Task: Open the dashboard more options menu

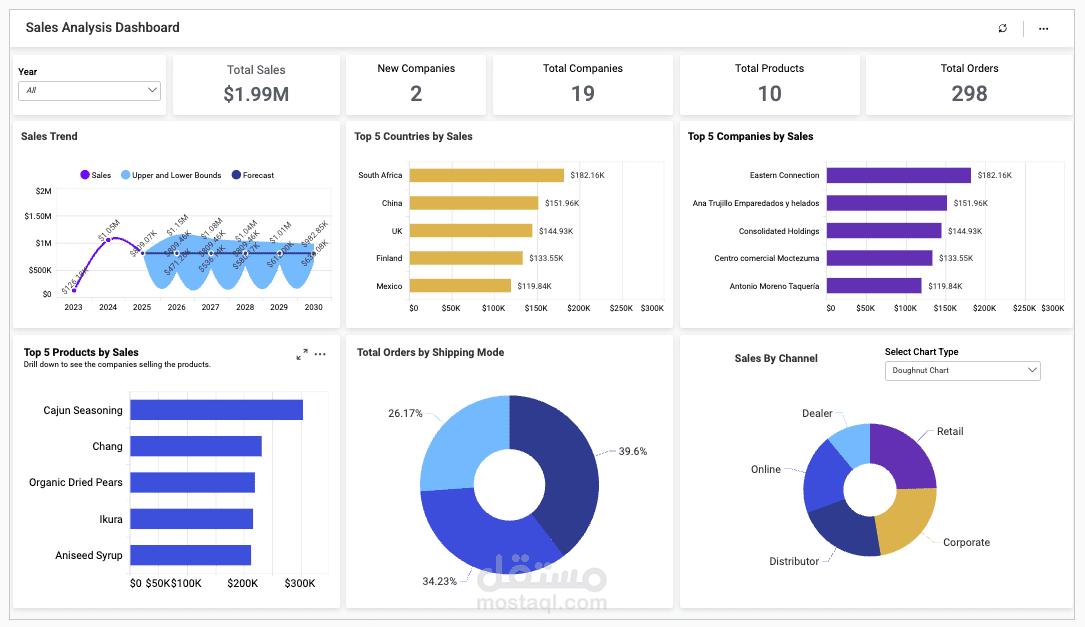Action: click(x=1043, y=28)
